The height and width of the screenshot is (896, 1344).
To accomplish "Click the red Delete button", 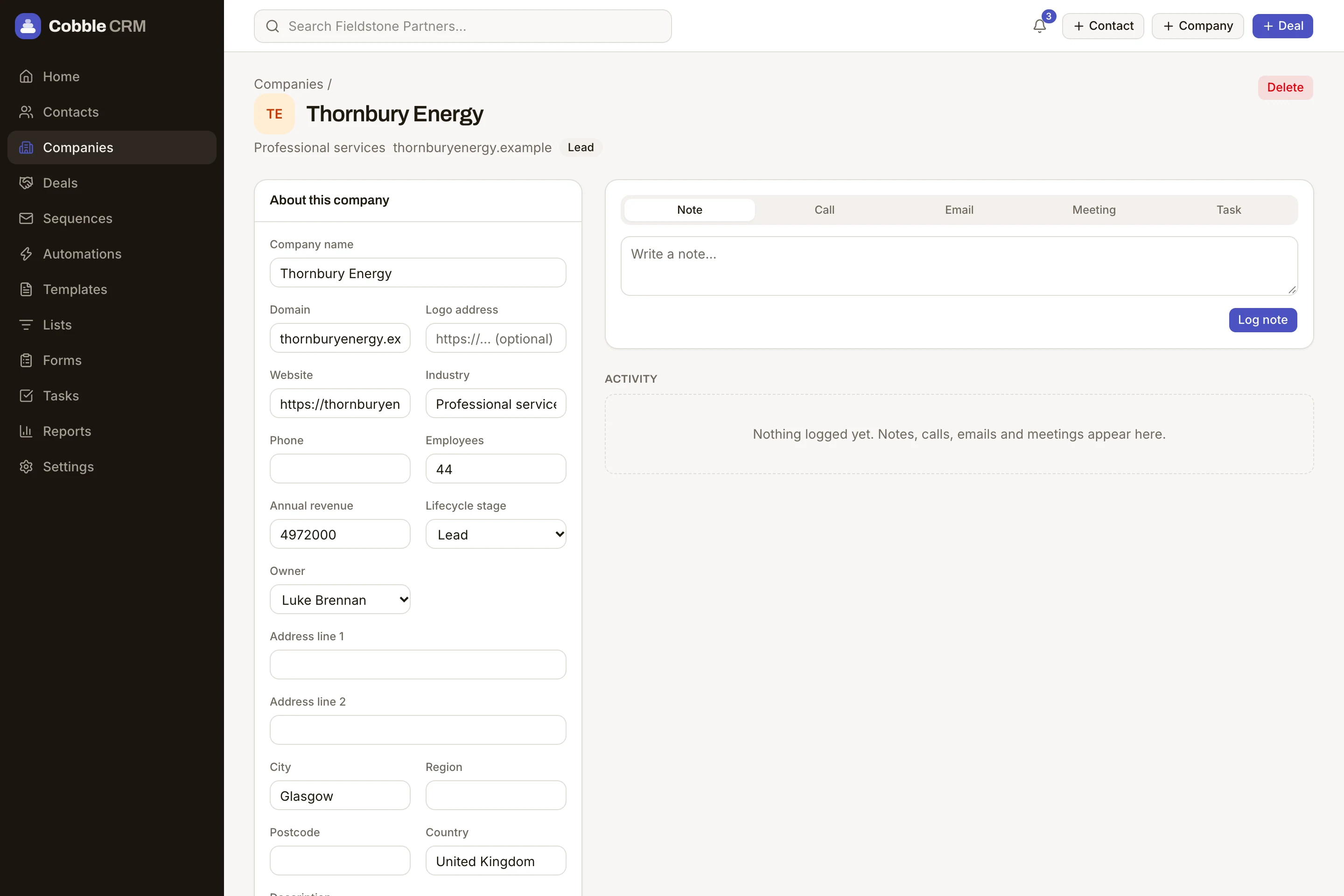I will click(x=1285, y=87).
